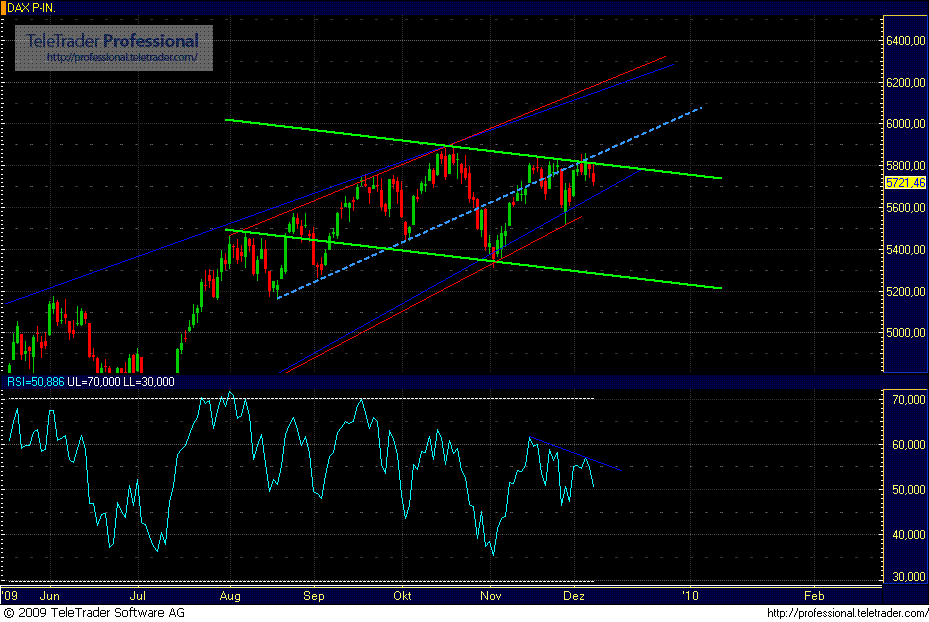Click the Nov label on time axis
929x622 pixels.
(491, 596)
